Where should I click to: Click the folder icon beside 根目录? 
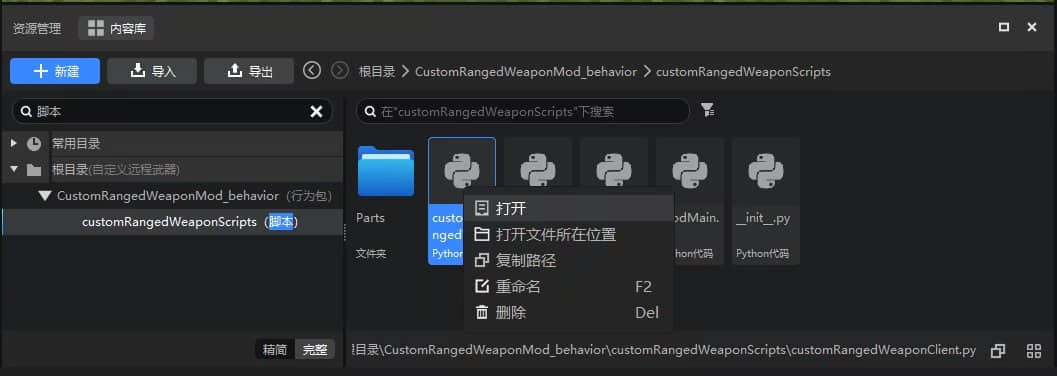(34, 170)
